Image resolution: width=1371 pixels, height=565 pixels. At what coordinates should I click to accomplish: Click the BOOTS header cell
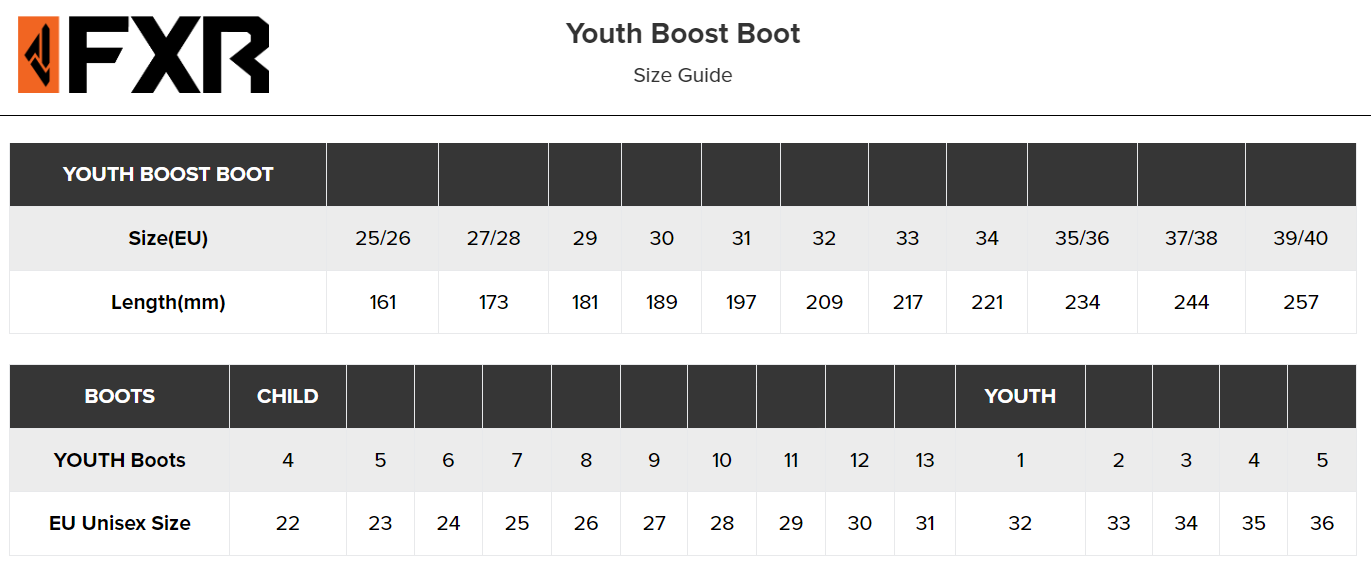click(x=120, y=396)
